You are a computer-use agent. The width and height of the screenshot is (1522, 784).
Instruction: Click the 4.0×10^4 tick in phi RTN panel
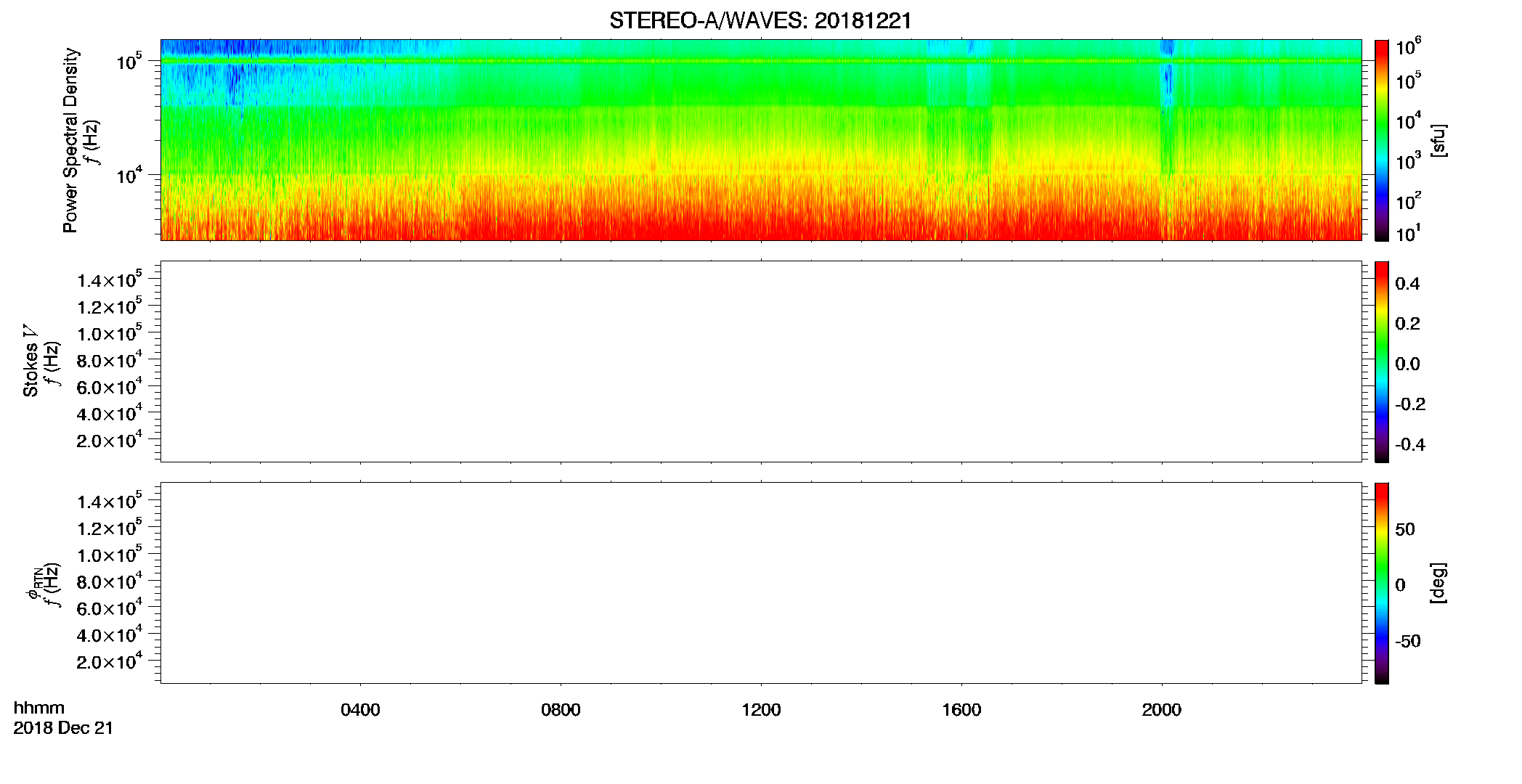pos(110,634)
